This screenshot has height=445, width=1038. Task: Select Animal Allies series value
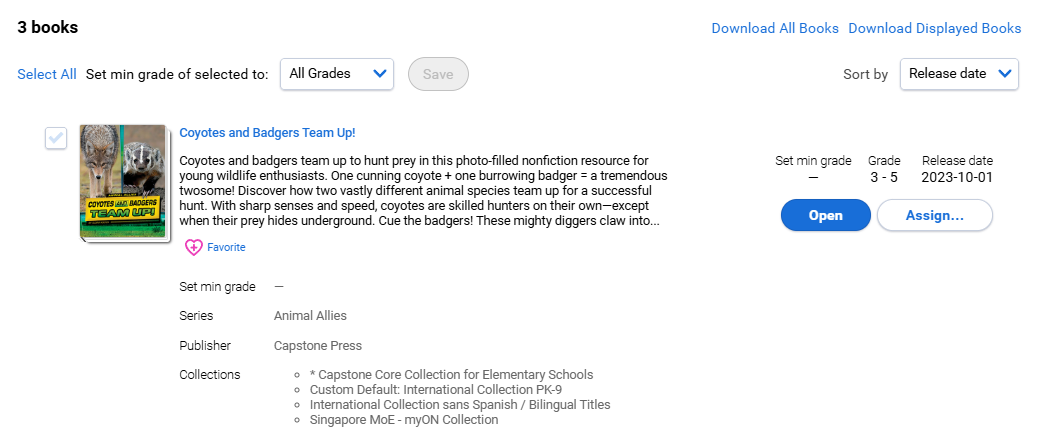tap(310, 316)
